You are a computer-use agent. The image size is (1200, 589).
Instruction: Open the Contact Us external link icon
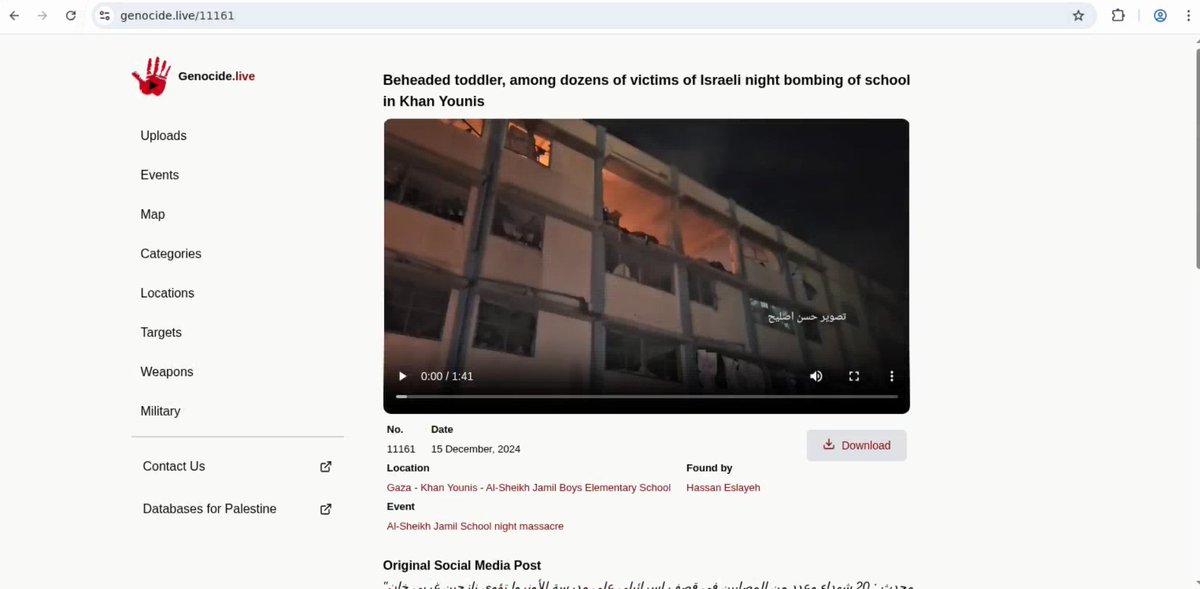click(x=325, y=466)
